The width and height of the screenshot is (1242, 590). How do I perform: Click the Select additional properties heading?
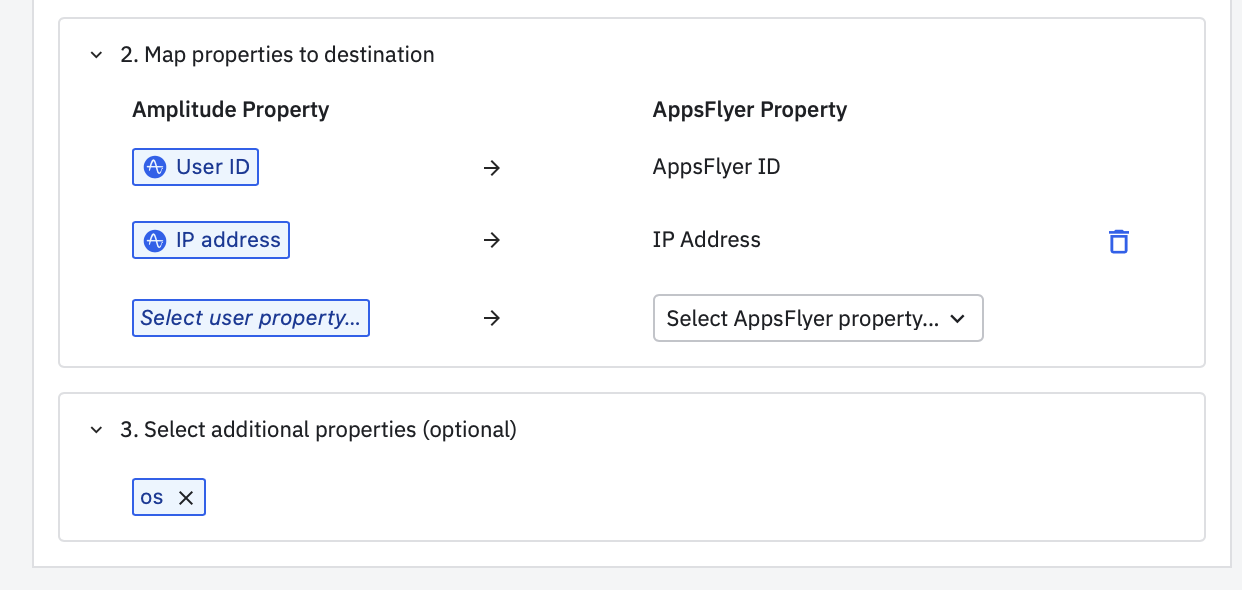[x=318, y=430]
